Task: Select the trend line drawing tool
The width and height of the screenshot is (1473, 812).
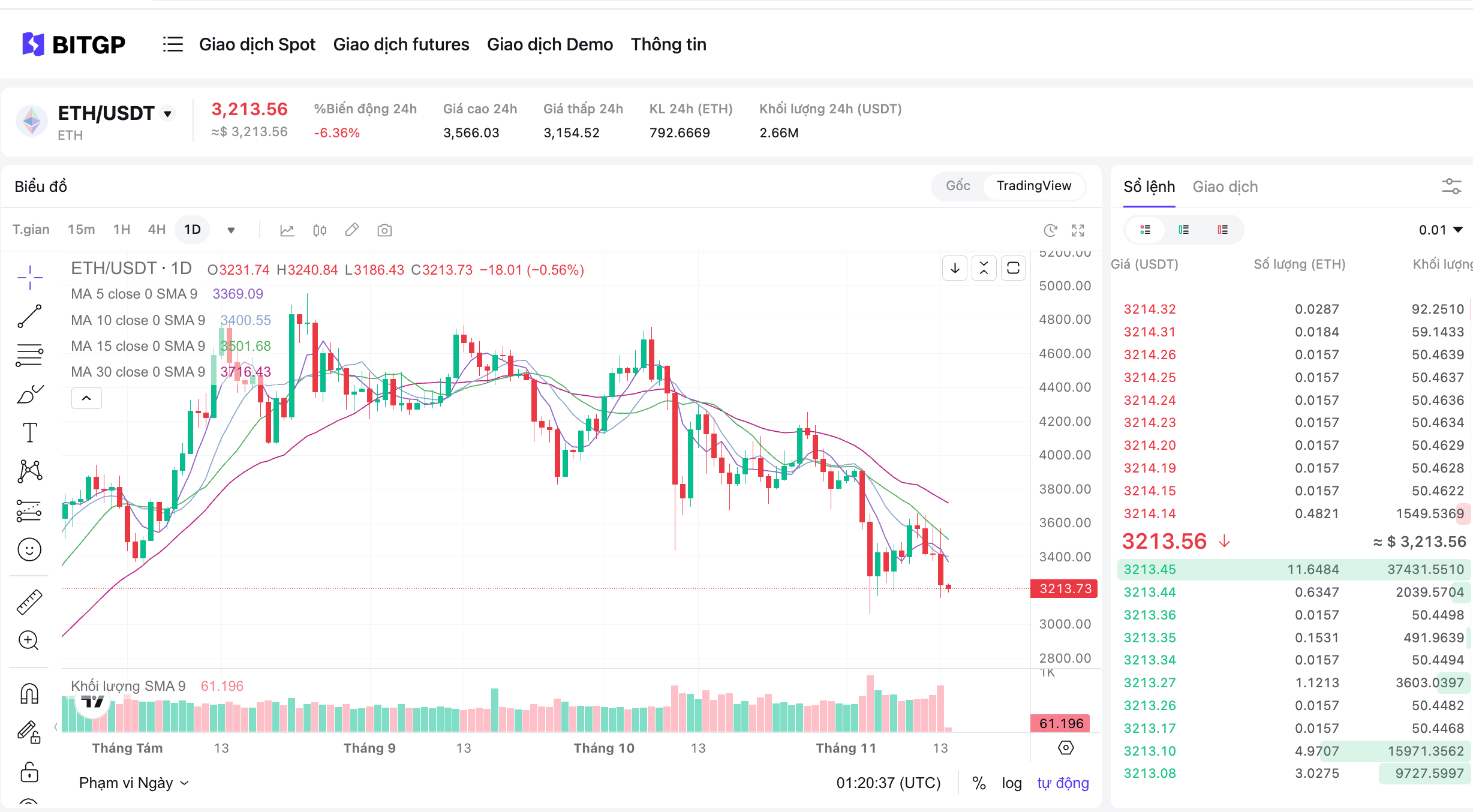Action: 29,316
